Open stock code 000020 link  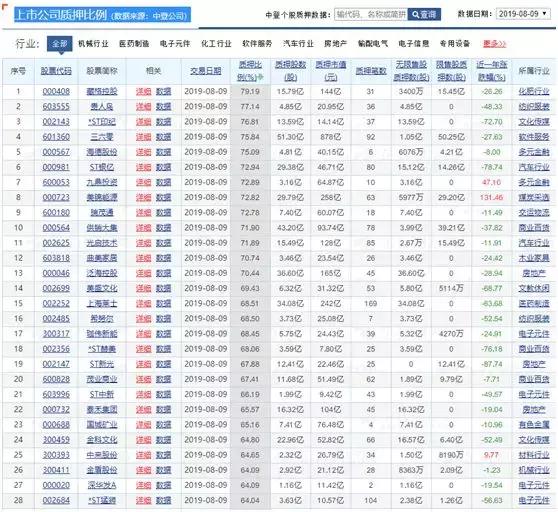pos(56,485)
